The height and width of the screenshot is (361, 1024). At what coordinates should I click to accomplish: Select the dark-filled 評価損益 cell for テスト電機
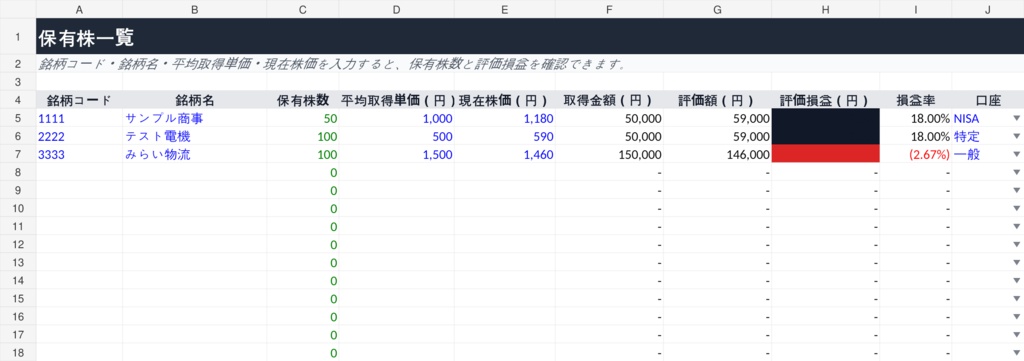tap(825, 136)
